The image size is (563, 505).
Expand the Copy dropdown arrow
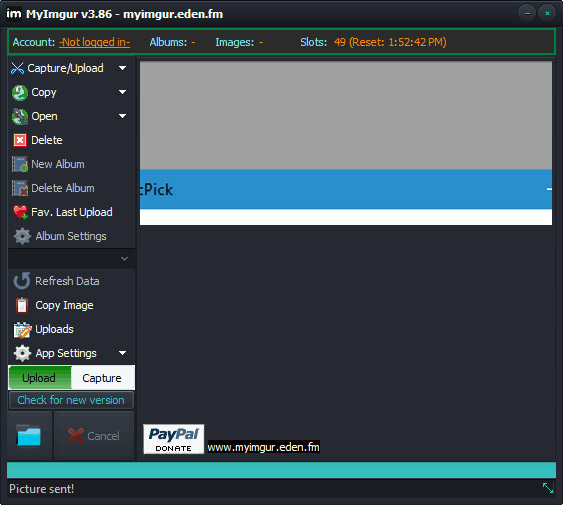coord(122,92)
